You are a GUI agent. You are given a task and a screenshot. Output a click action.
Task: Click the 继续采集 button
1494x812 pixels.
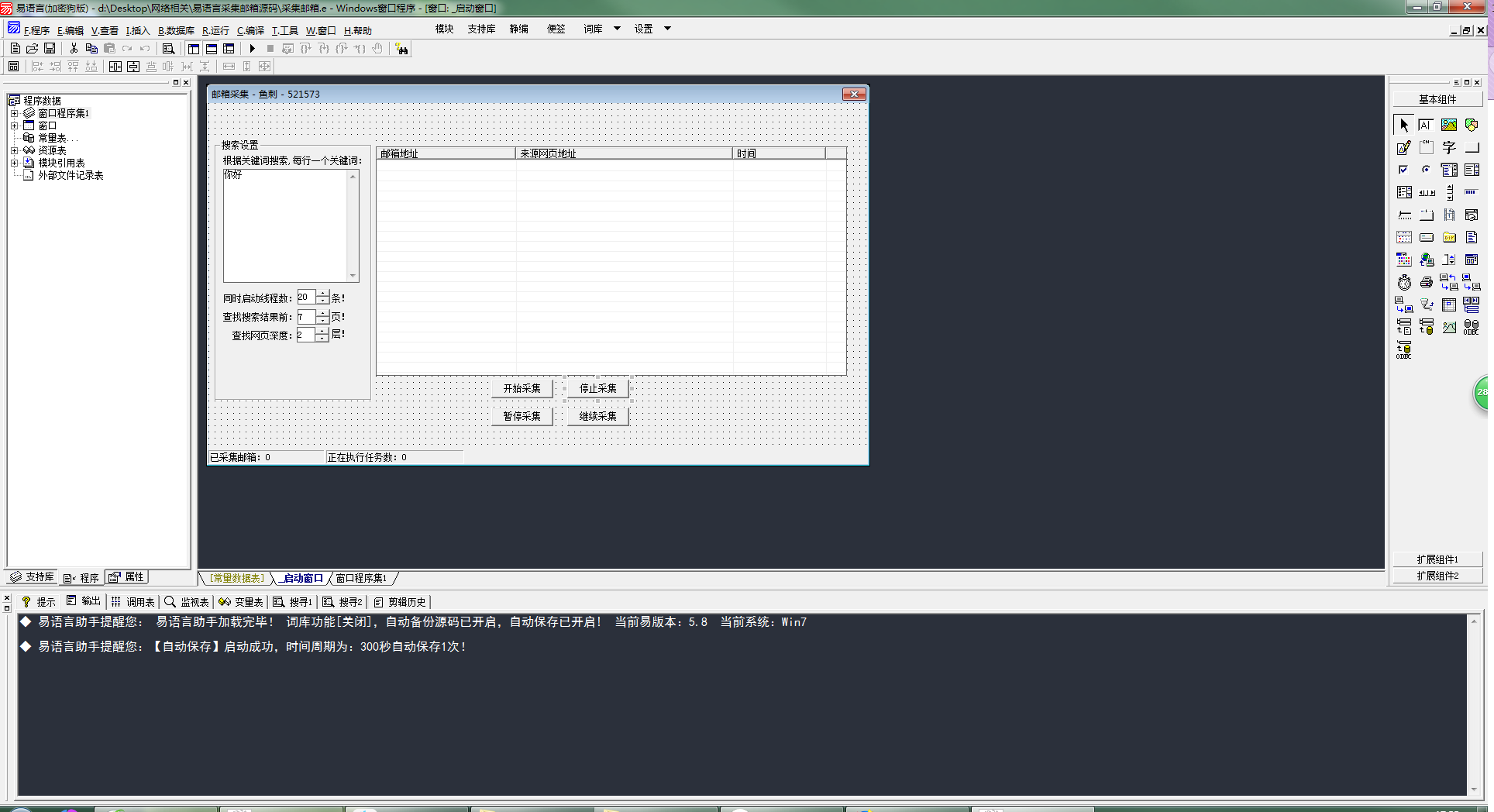coord(598,416)
